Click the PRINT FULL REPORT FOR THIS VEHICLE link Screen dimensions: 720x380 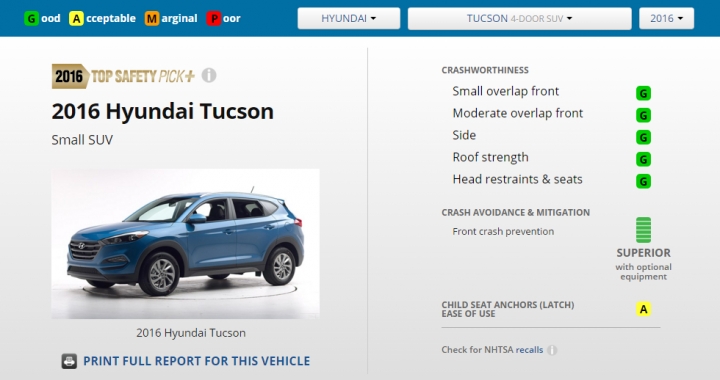[x=197, y=361]
